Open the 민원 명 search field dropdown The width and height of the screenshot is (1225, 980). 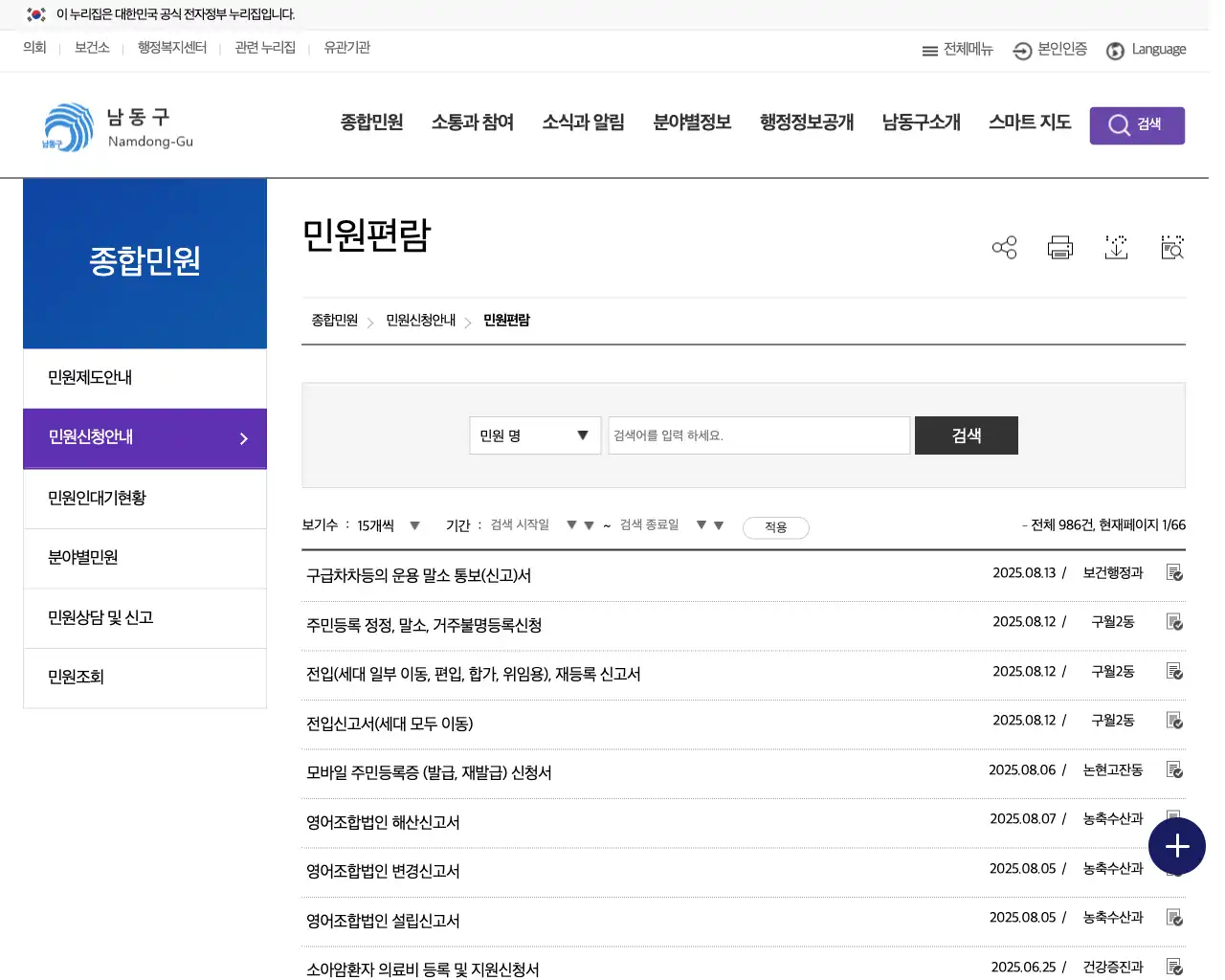[x=534, y=434]
